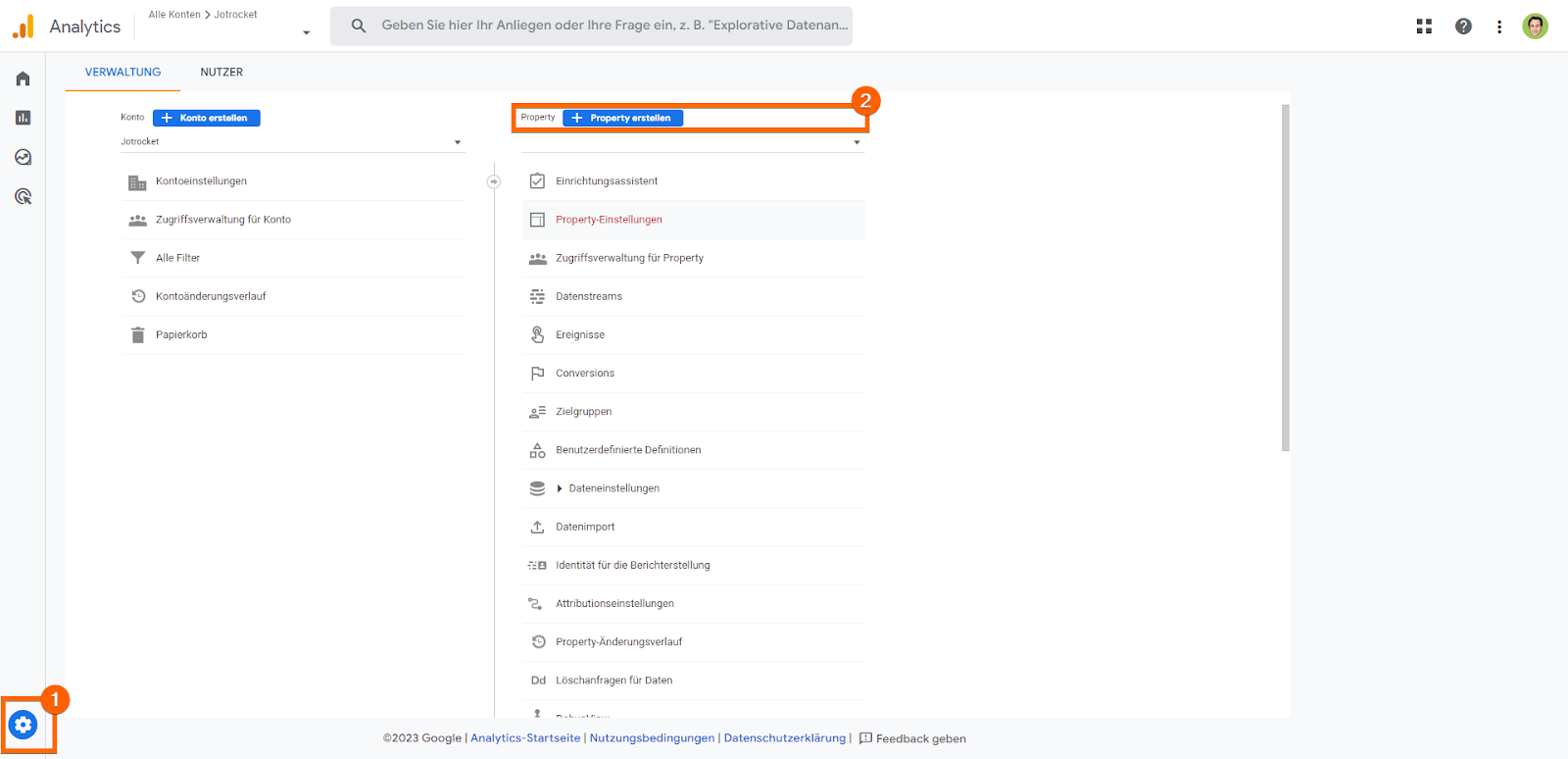The height and width of the screenshot is (759, 1568).
Task: Open the Explore icon in sidebar
Action: (x=23, y=157)
